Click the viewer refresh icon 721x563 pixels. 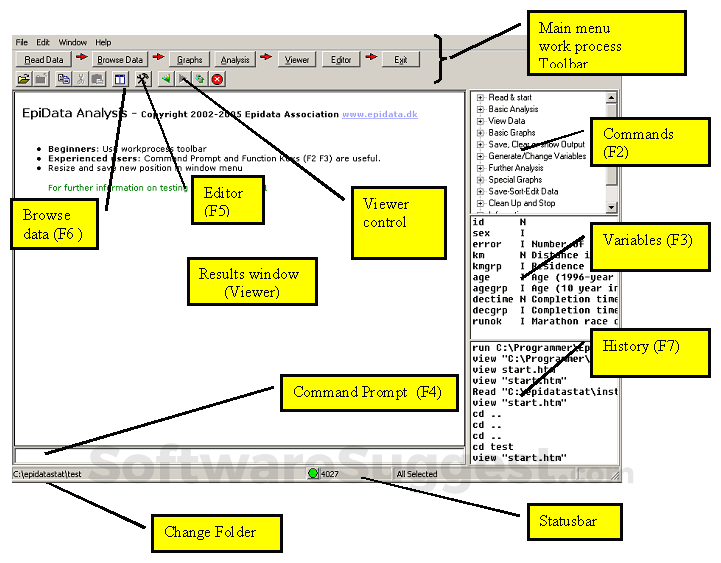[x=200, y=79]
